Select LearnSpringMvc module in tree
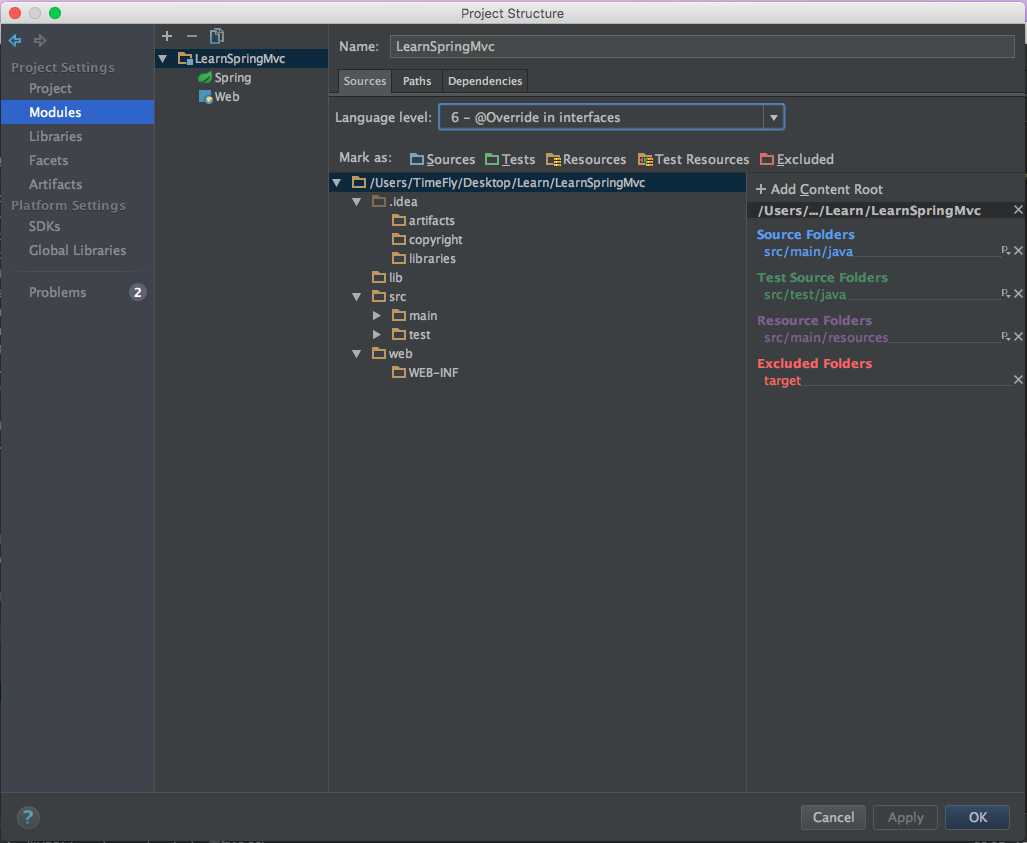This screenshot has width=1027, height=843. [x=241, y=59]
